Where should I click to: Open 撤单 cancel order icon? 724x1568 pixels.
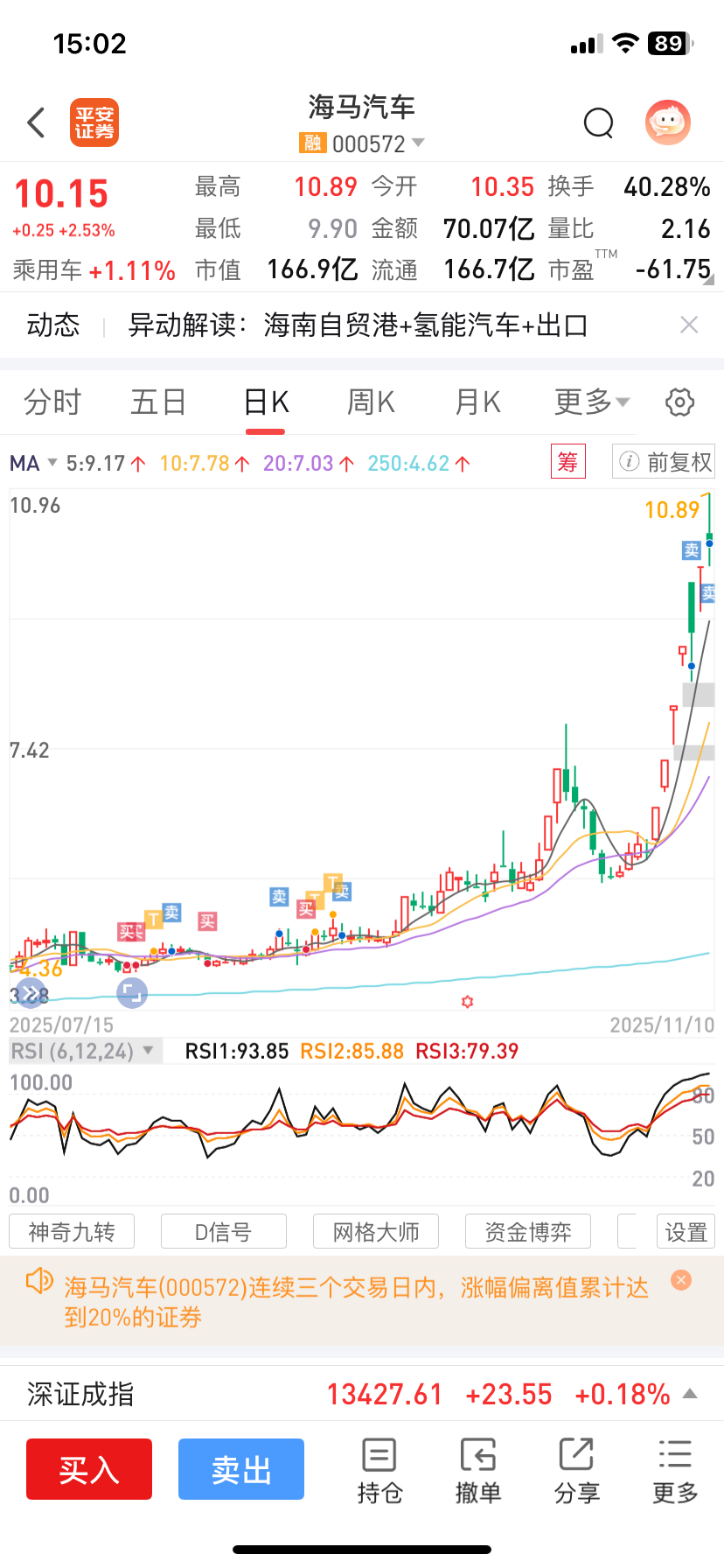(478, 1471)
